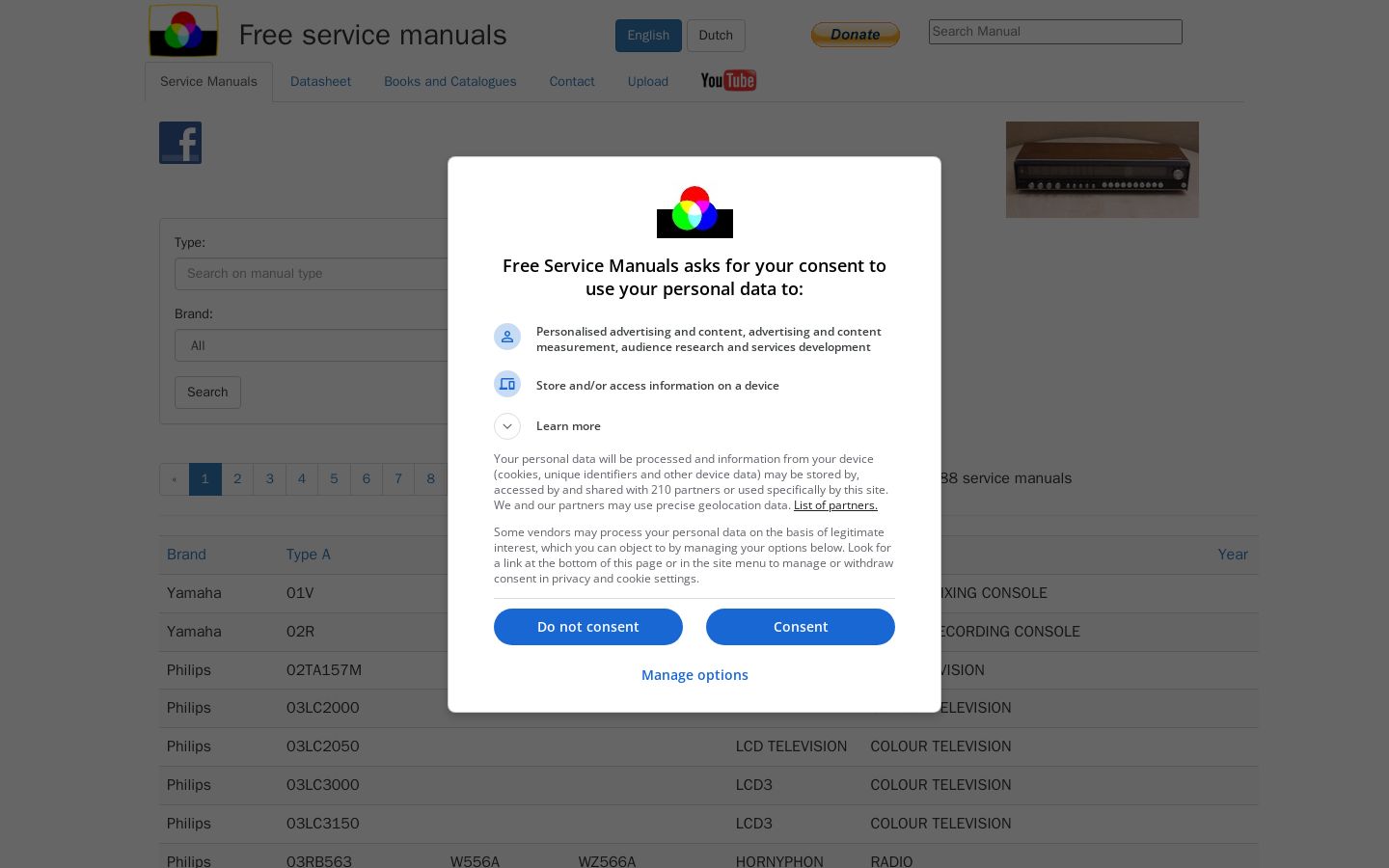1389x868 pixels.
Task: Go to pagination page 3
Action: [270, 479]
